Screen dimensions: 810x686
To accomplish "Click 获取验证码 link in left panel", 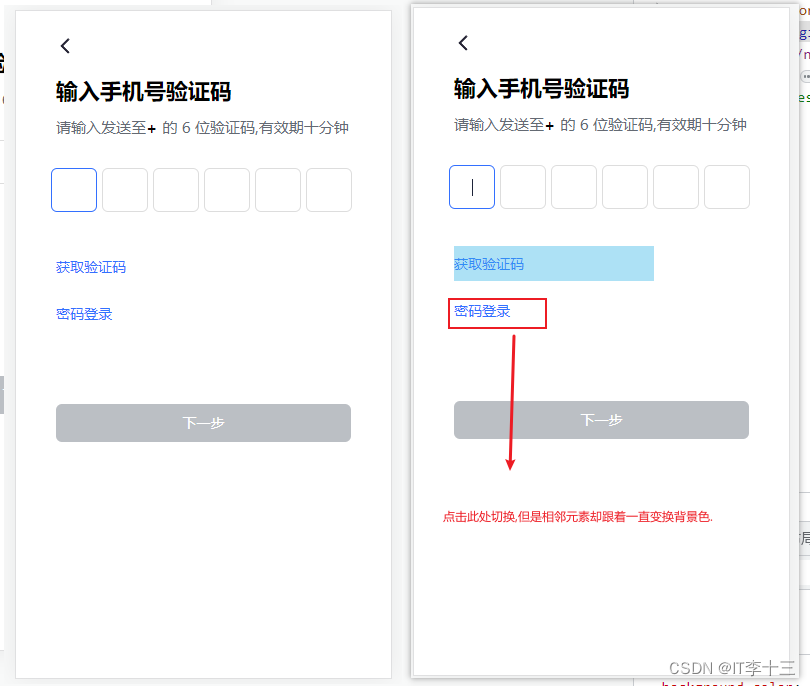I will point(91,267).
